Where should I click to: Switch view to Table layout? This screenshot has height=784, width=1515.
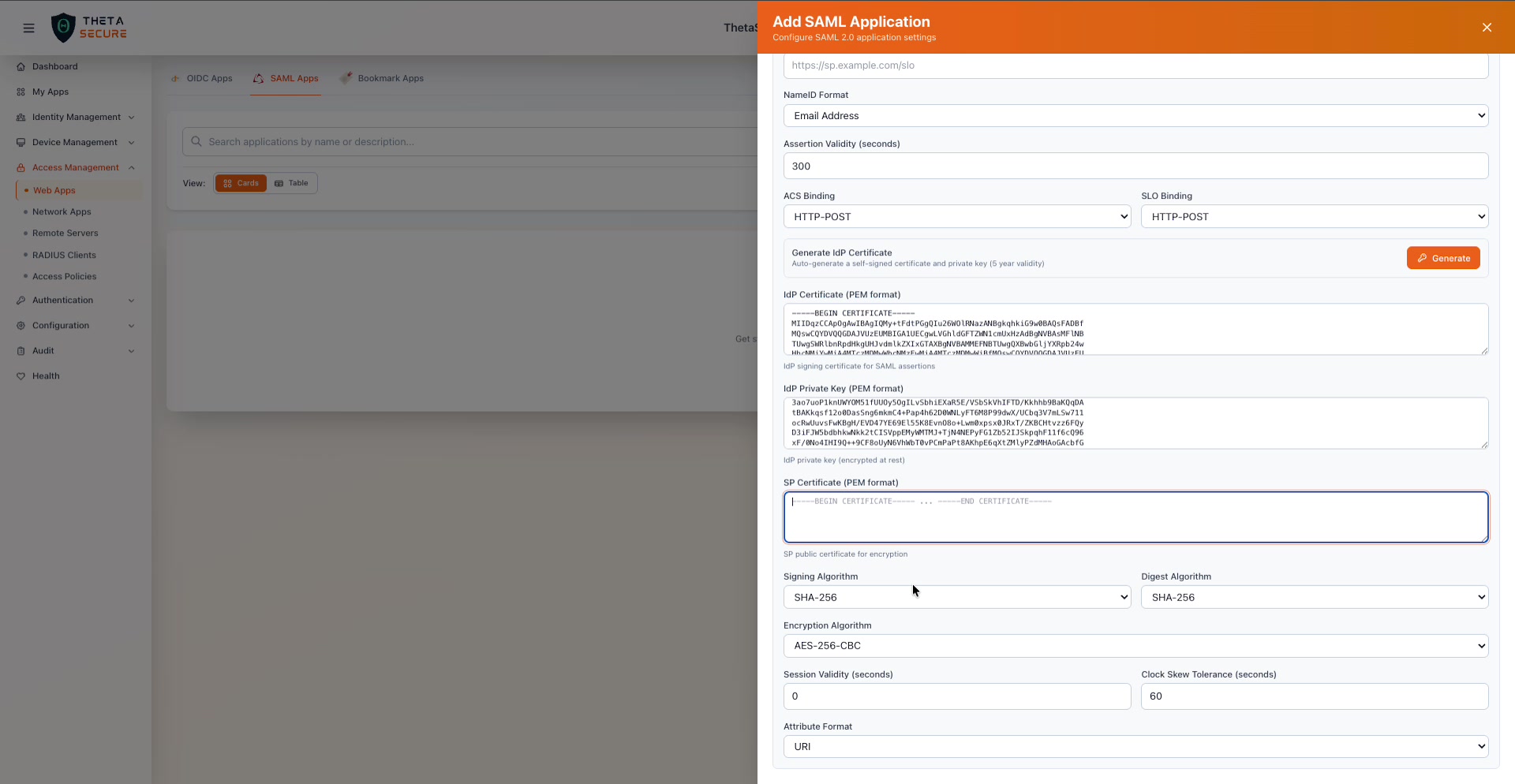click(x=291, y=183)
